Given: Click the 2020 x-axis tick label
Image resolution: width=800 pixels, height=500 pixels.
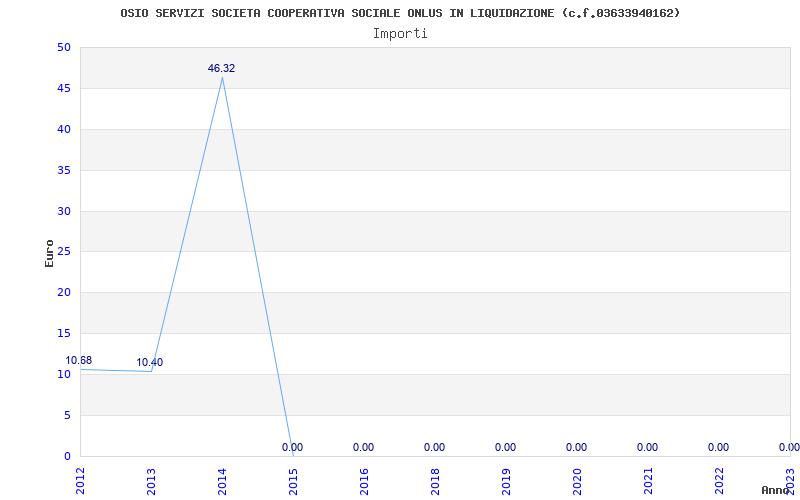Looking at the screenshot, I should pyautogui.click(x=577, y=481).
